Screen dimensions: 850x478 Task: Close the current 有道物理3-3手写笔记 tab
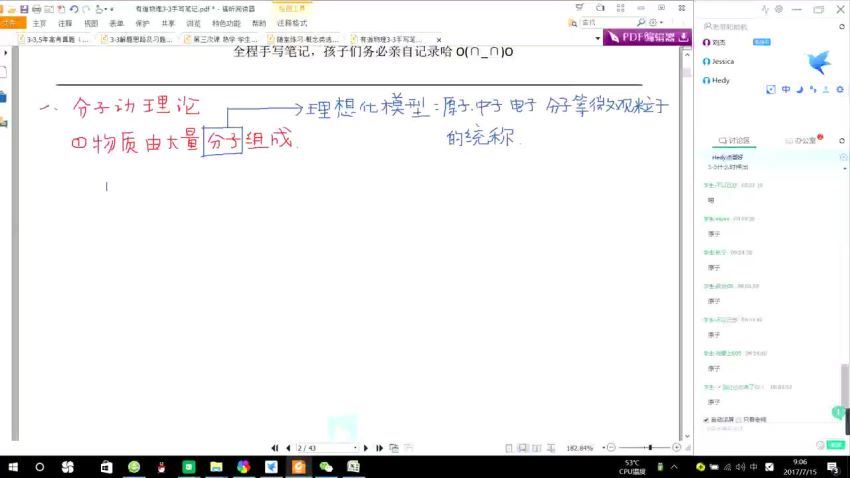439,40
